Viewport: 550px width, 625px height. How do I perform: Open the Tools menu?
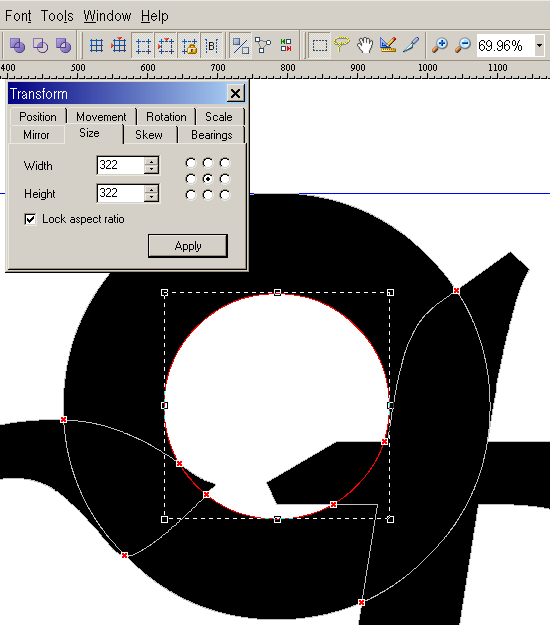[x=57, y=16]
